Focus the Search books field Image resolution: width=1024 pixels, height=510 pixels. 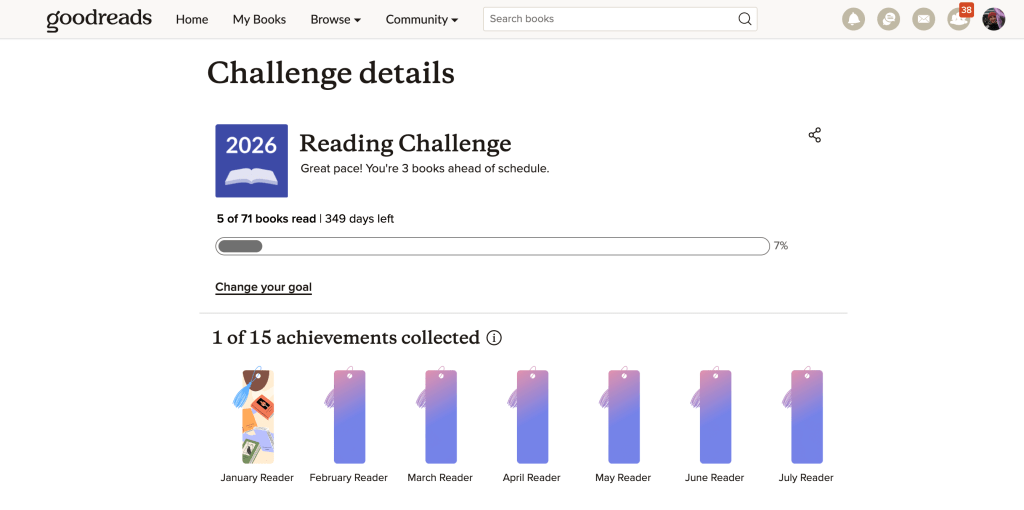[x=610, y=19]
